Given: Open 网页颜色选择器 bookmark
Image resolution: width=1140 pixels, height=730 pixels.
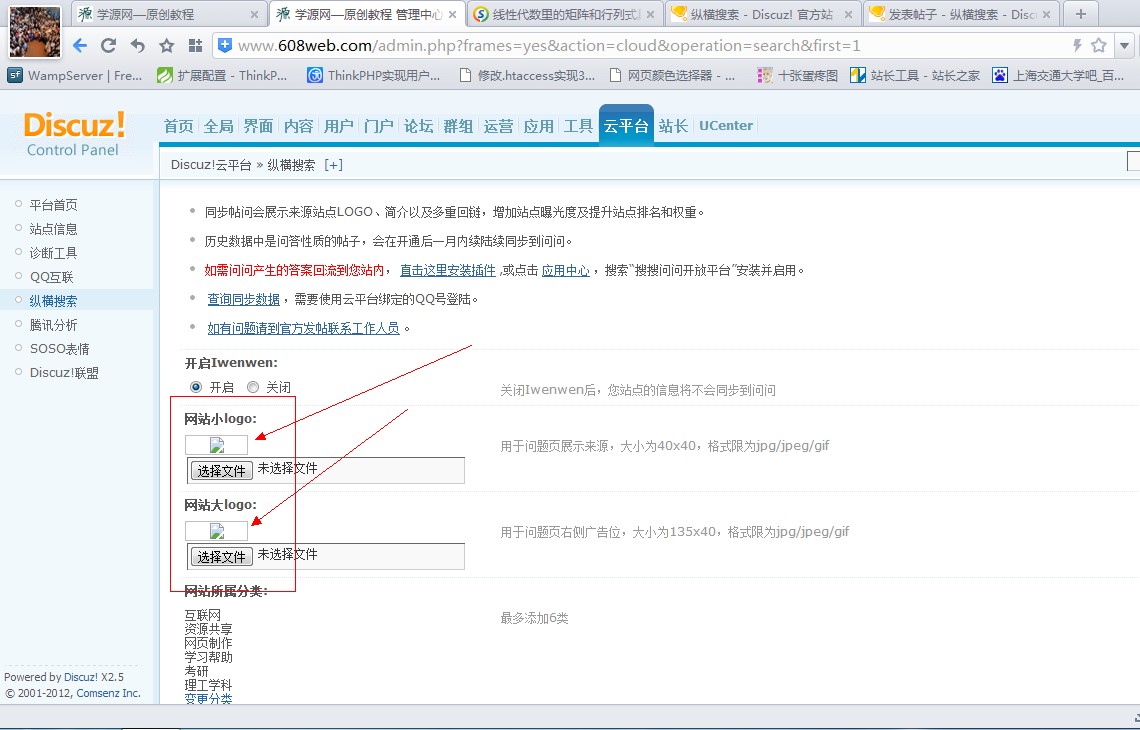Looking at the screenshot, I should click(x=673, y=75).
